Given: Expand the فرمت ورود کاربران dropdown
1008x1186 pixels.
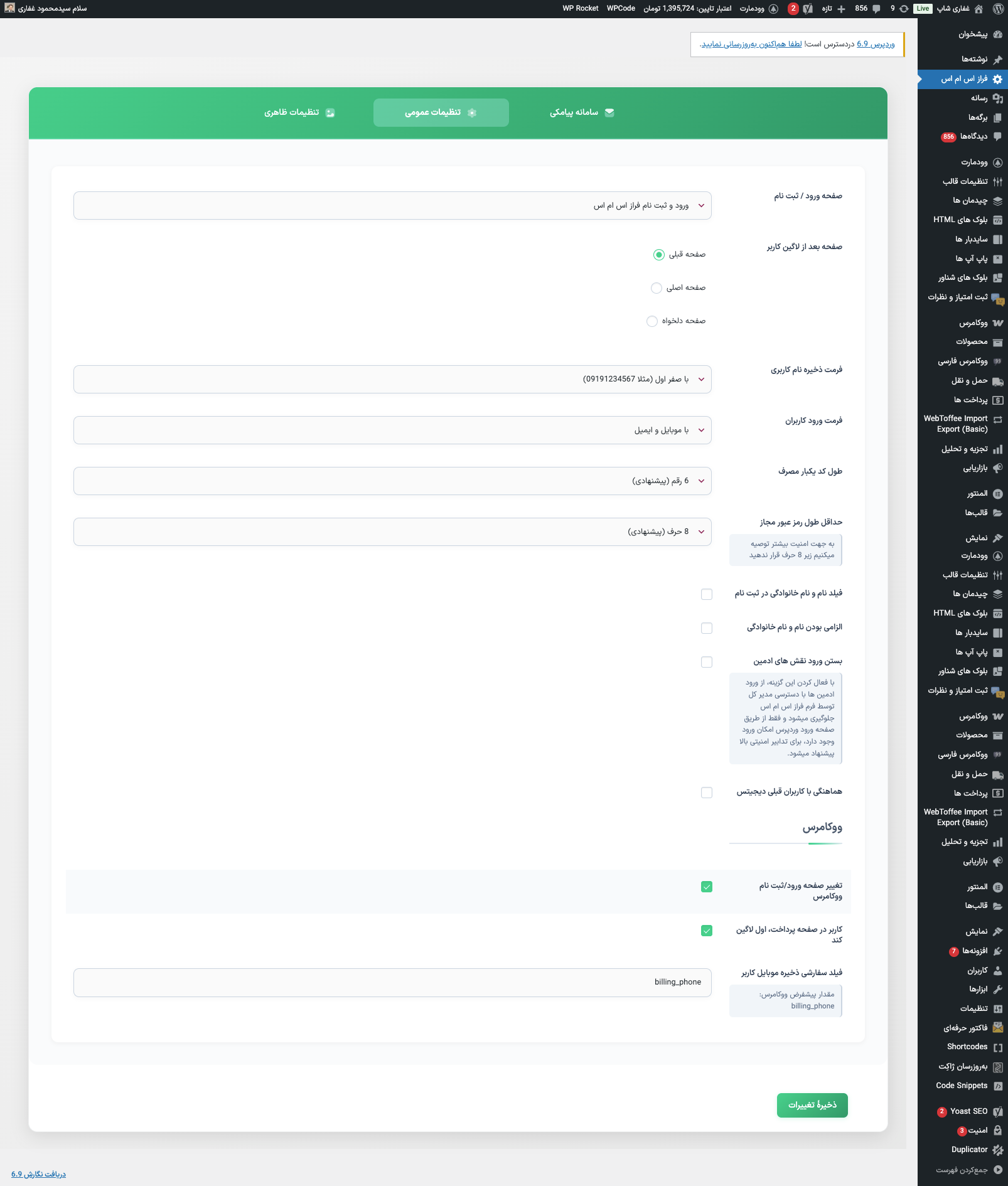Looking at the screenshot, I should 392,430.
